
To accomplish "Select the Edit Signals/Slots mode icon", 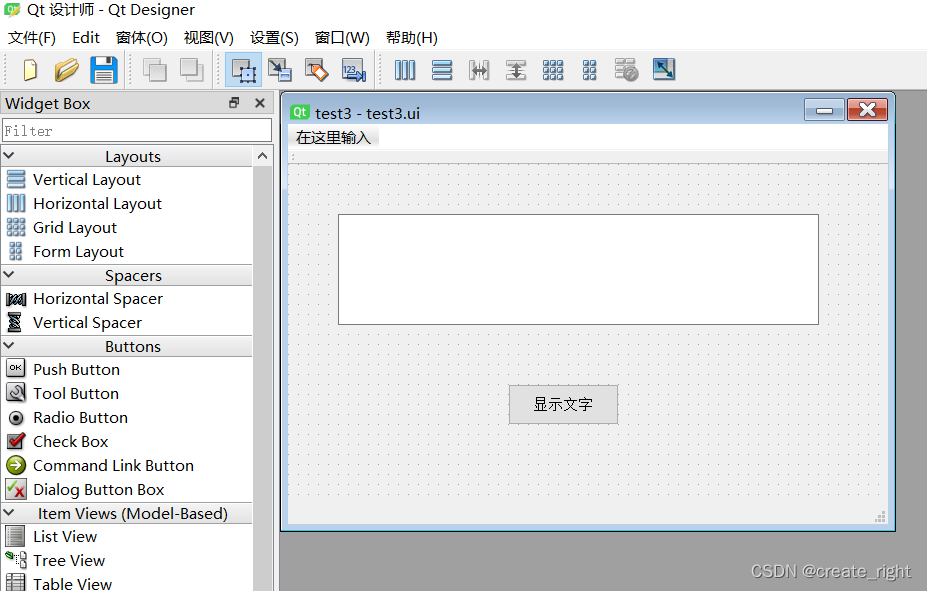I will coord(280,70).
